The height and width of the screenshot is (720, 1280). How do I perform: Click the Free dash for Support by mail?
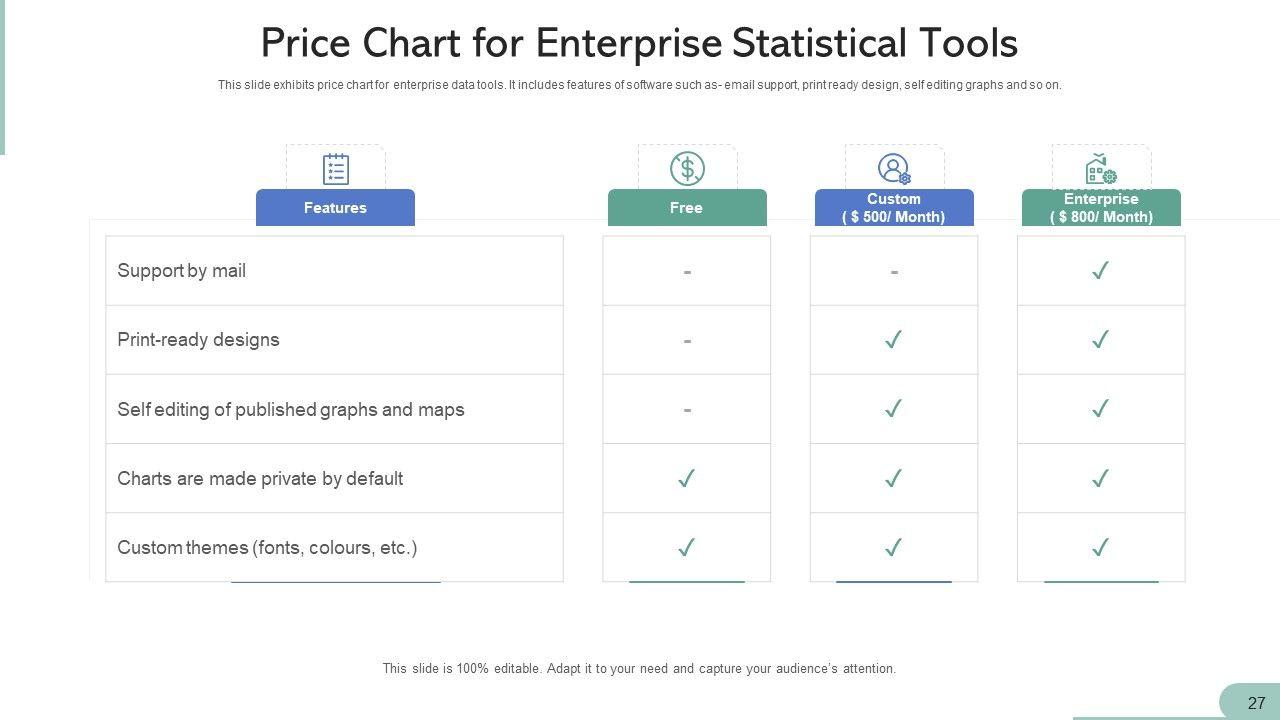[687, 271]
